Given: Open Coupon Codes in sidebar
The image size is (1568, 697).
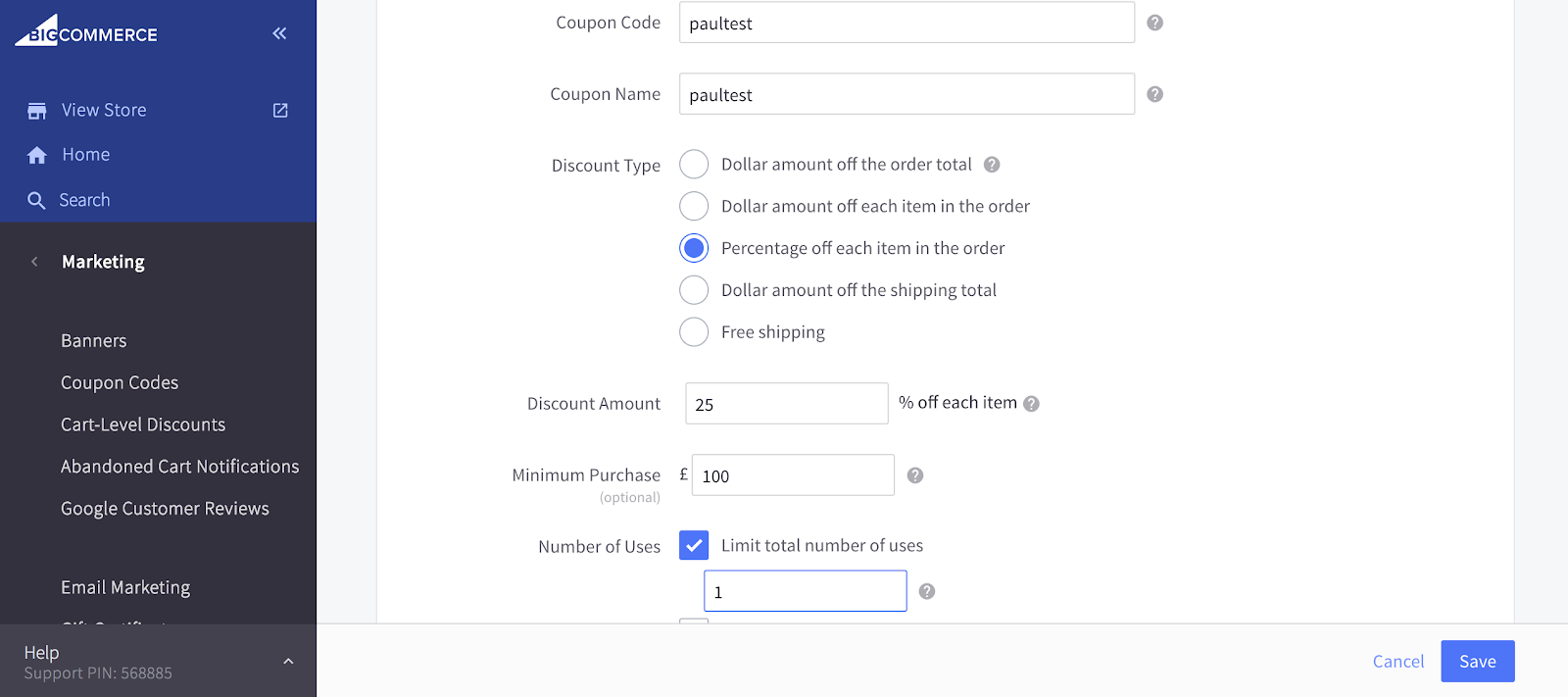Looking at the screenshot, I should click(120, 383).
